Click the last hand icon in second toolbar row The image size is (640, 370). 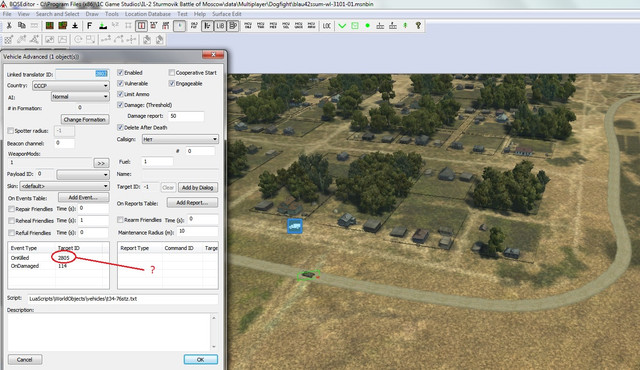coord(160,40)
